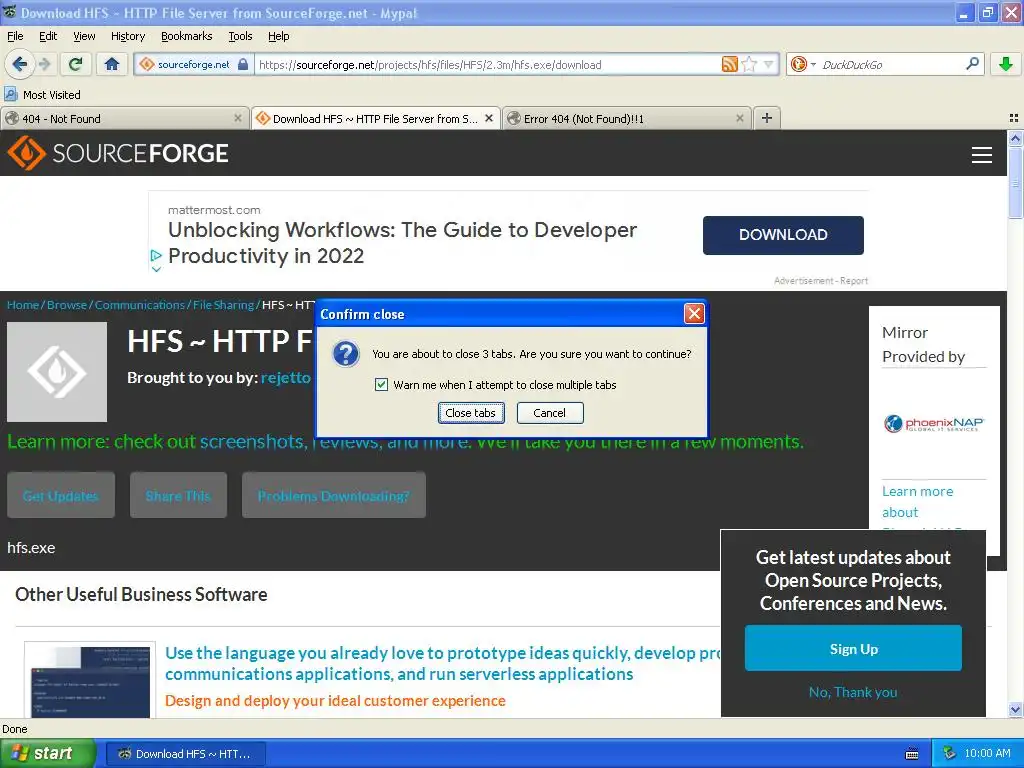Click the 'Download HFS ~ HTT...' taskbar button
1024x768 pixels.
pos(185,754)
